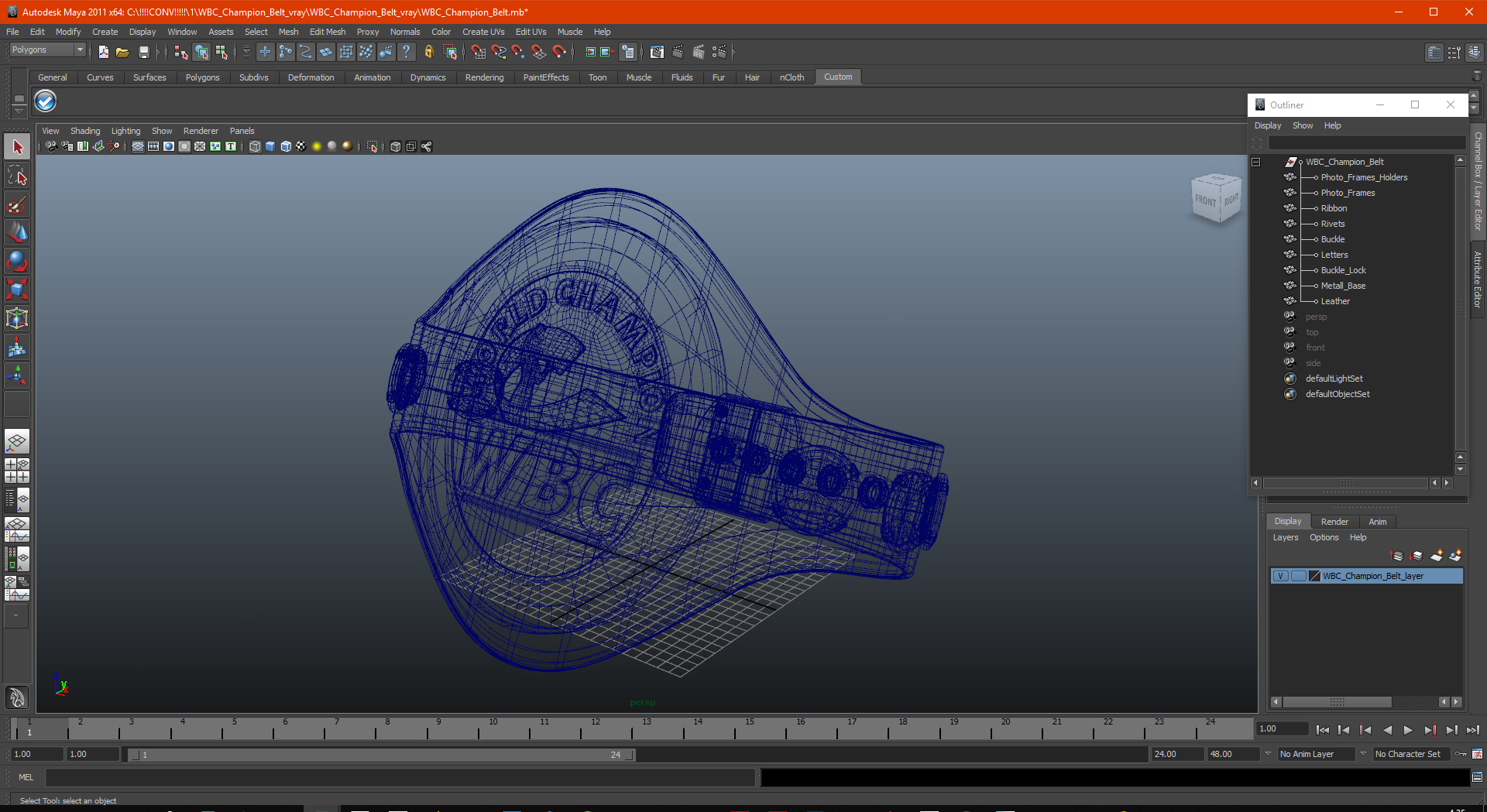The width and height of the screenshot is (1487, 812).
Task: Toggle resolution gate viewport icon
Action: pos(169,146)
